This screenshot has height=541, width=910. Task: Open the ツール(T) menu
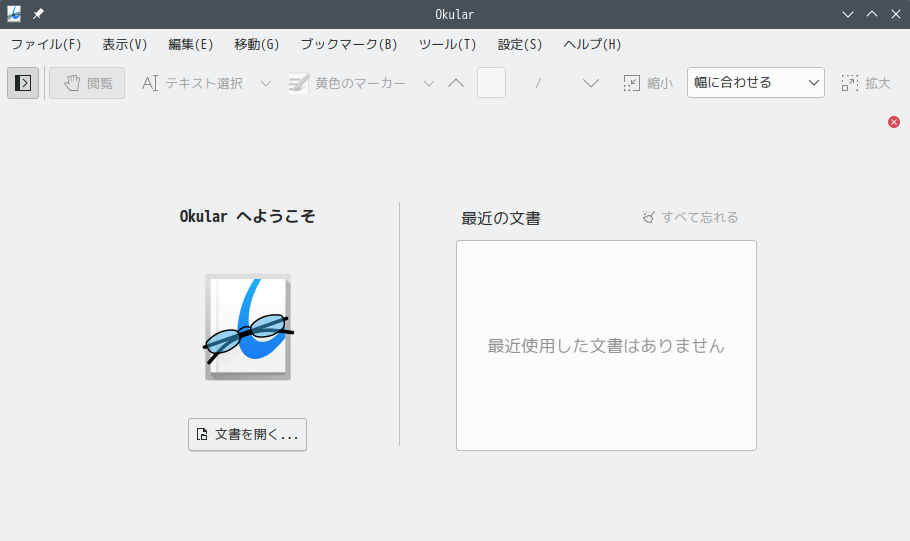tap(447, 45)
